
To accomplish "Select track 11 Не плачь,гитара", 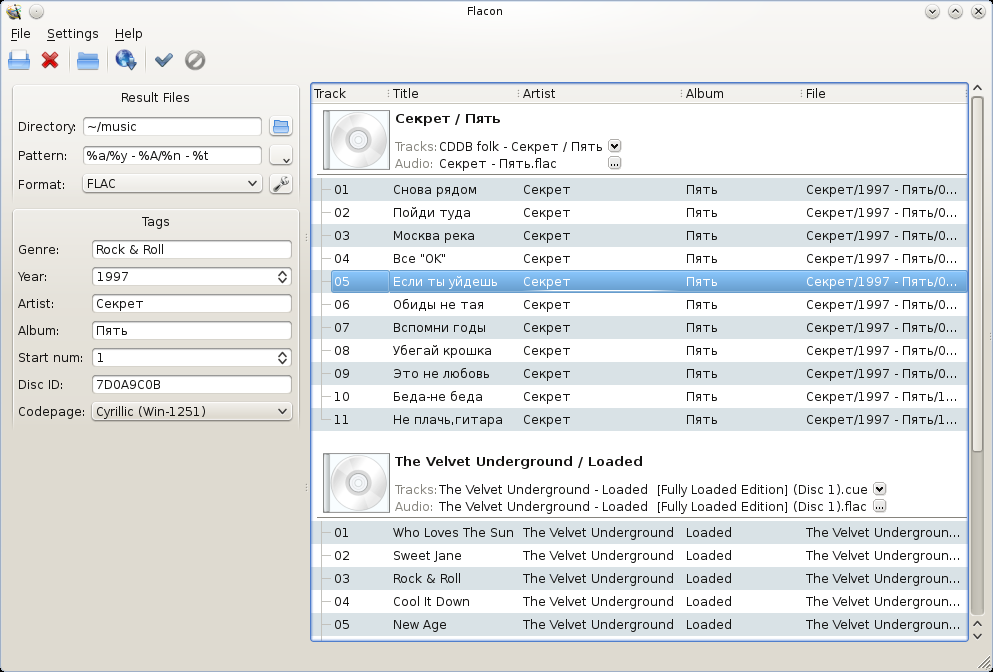I will [x=640, y=420].
